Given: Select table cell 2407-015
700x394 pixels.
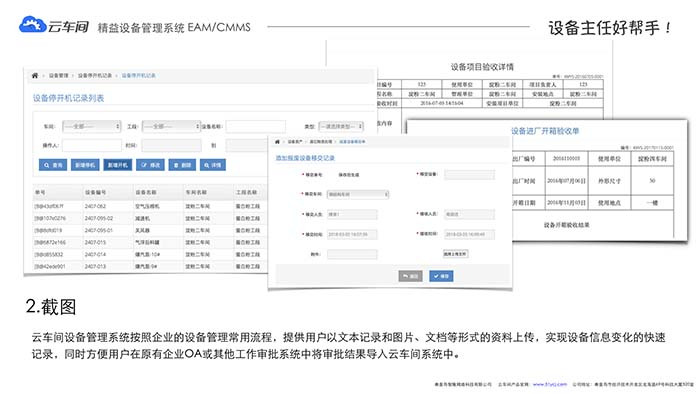Looking at the screenshot, I should coord(95,242).
